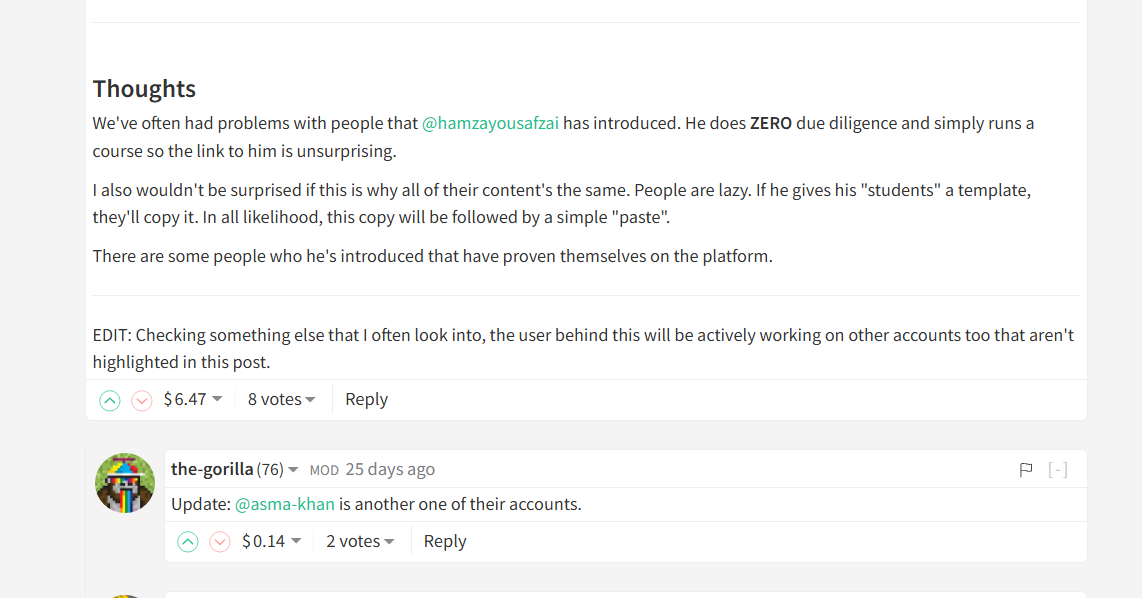This screenshot has height=598, width=1142.
Task: Expand the dropdown next to the-gorilla's username
Action: pyautogui.click(x=293, y=468)
